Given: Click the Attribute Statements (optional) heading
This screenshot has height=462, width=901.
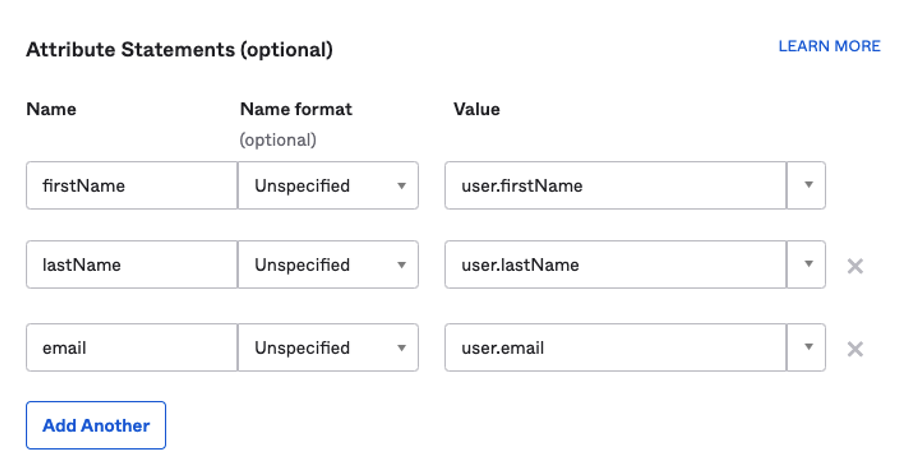Looking at the screenshot, I should [179, 50].
